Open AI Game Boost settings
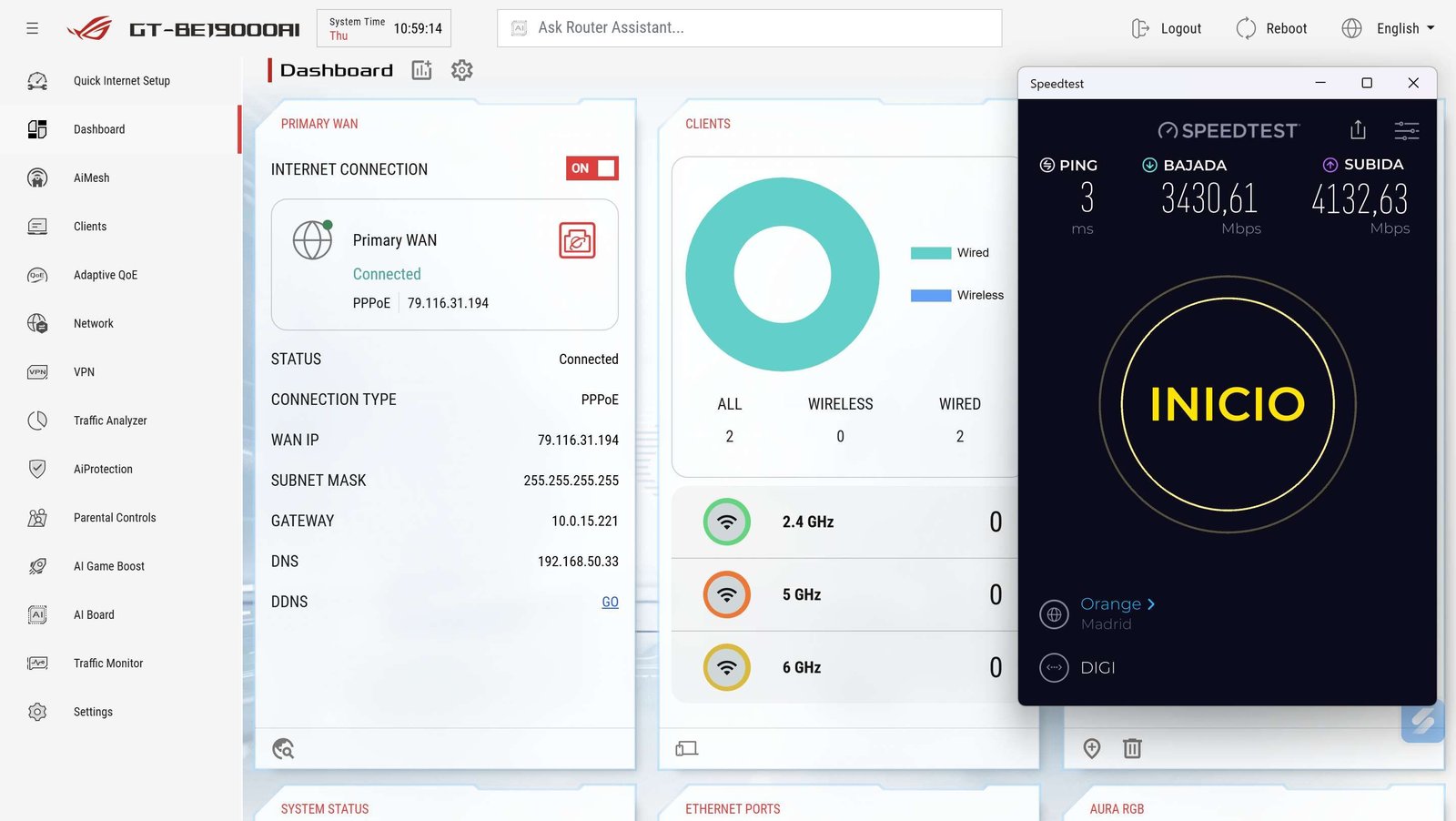Screen dimensions: 1456x821 click(x=108, y=565)
